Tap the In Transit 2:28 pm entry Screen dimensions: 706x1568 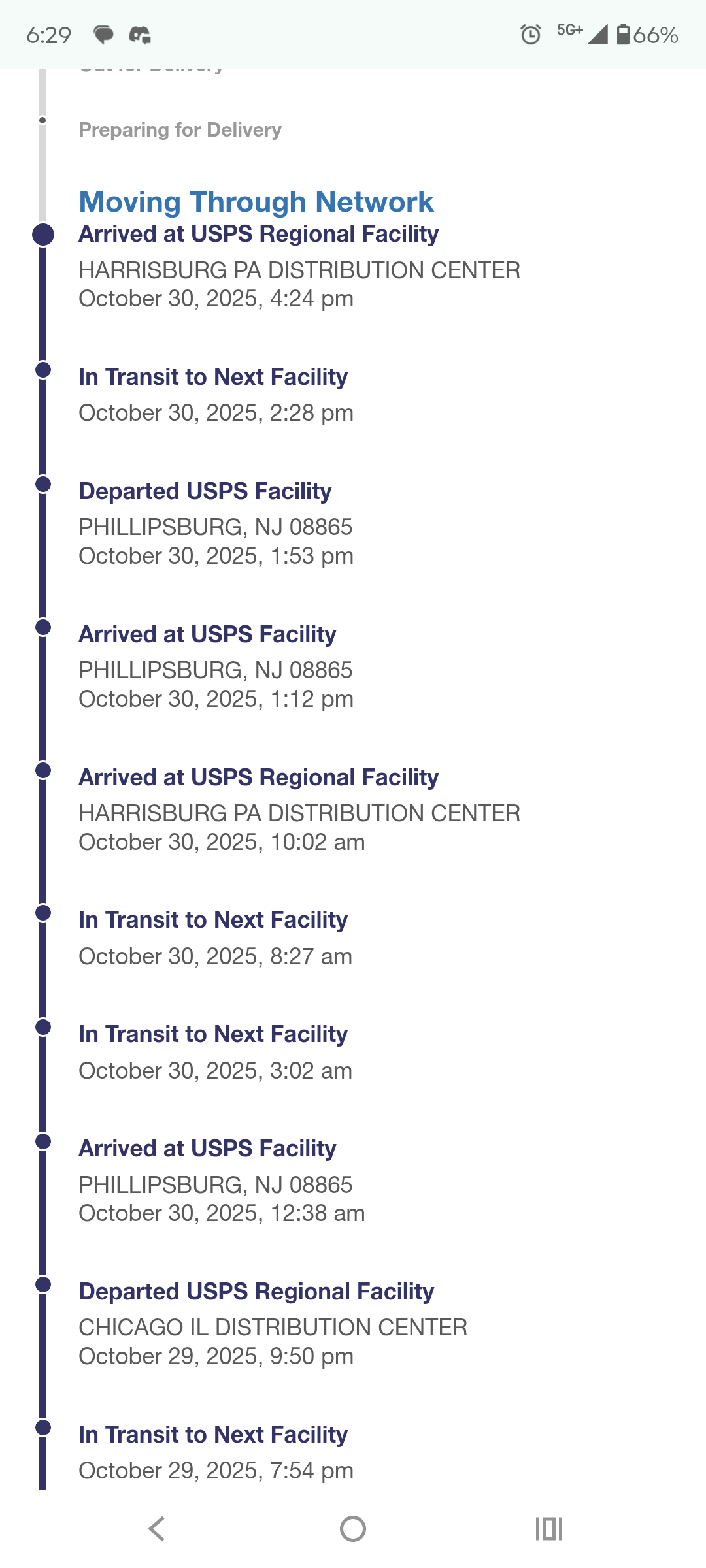click(216, 394)
